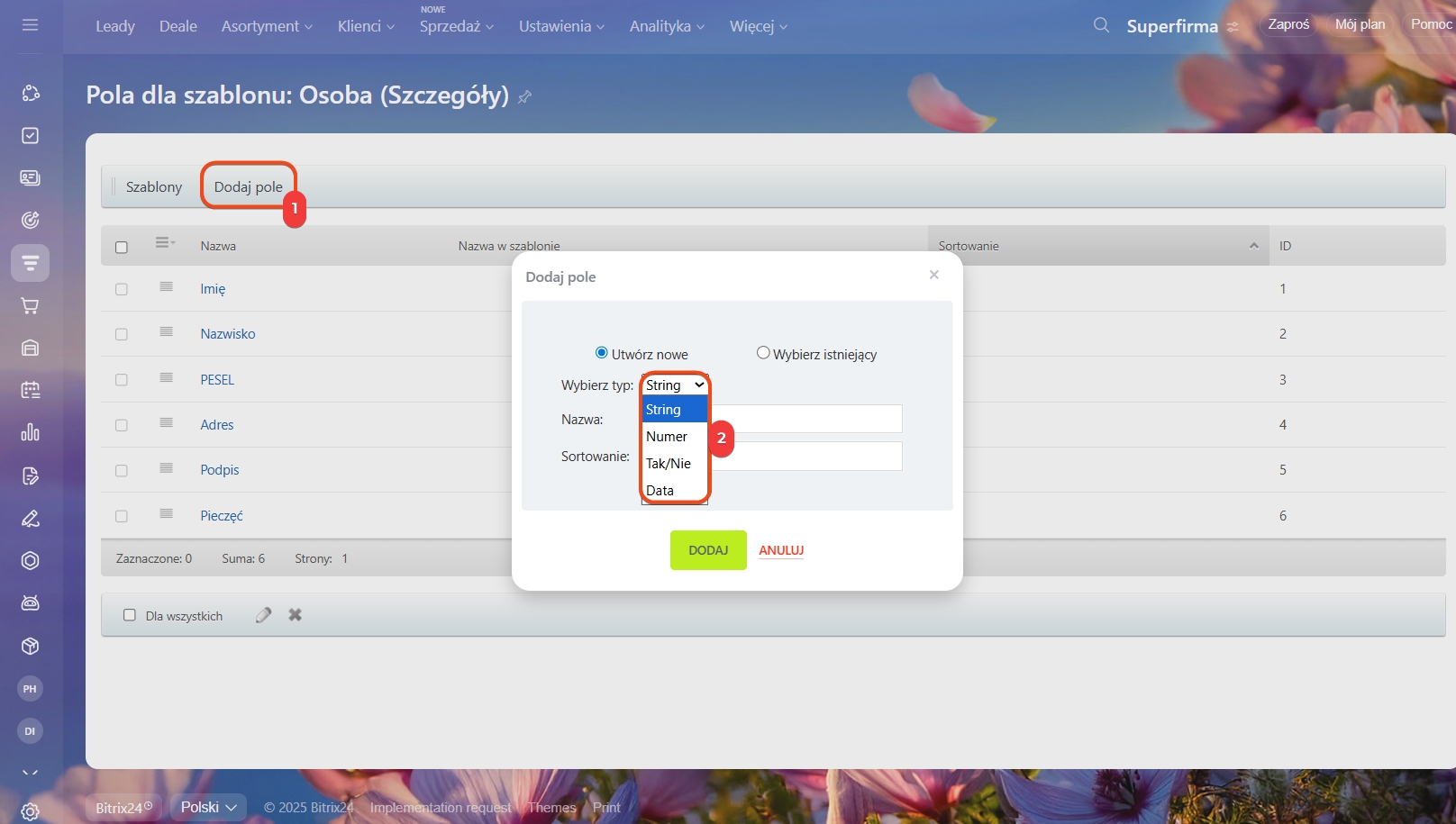The image size is (1456, 824).
Task: Expand more sidebar items chevron
Action: [30, 772]
